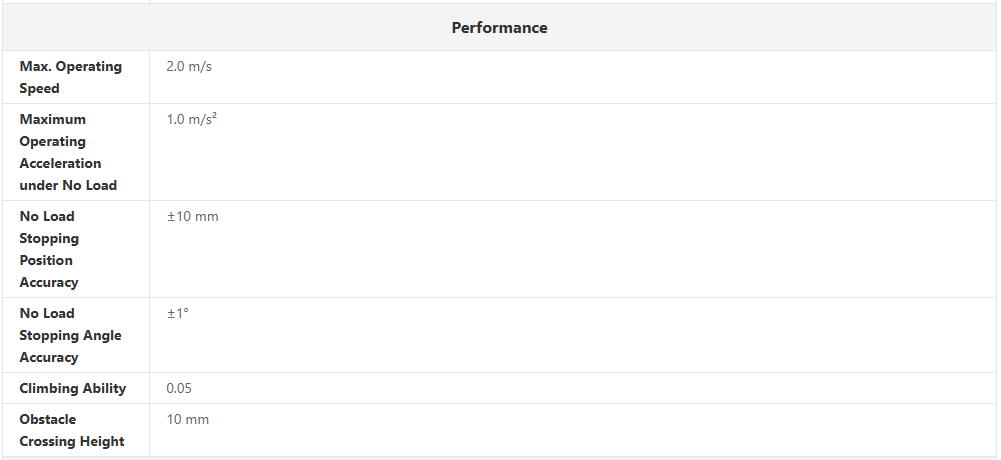Select the Climbing Ability row label
The image size is (1001, 460).
73,388
